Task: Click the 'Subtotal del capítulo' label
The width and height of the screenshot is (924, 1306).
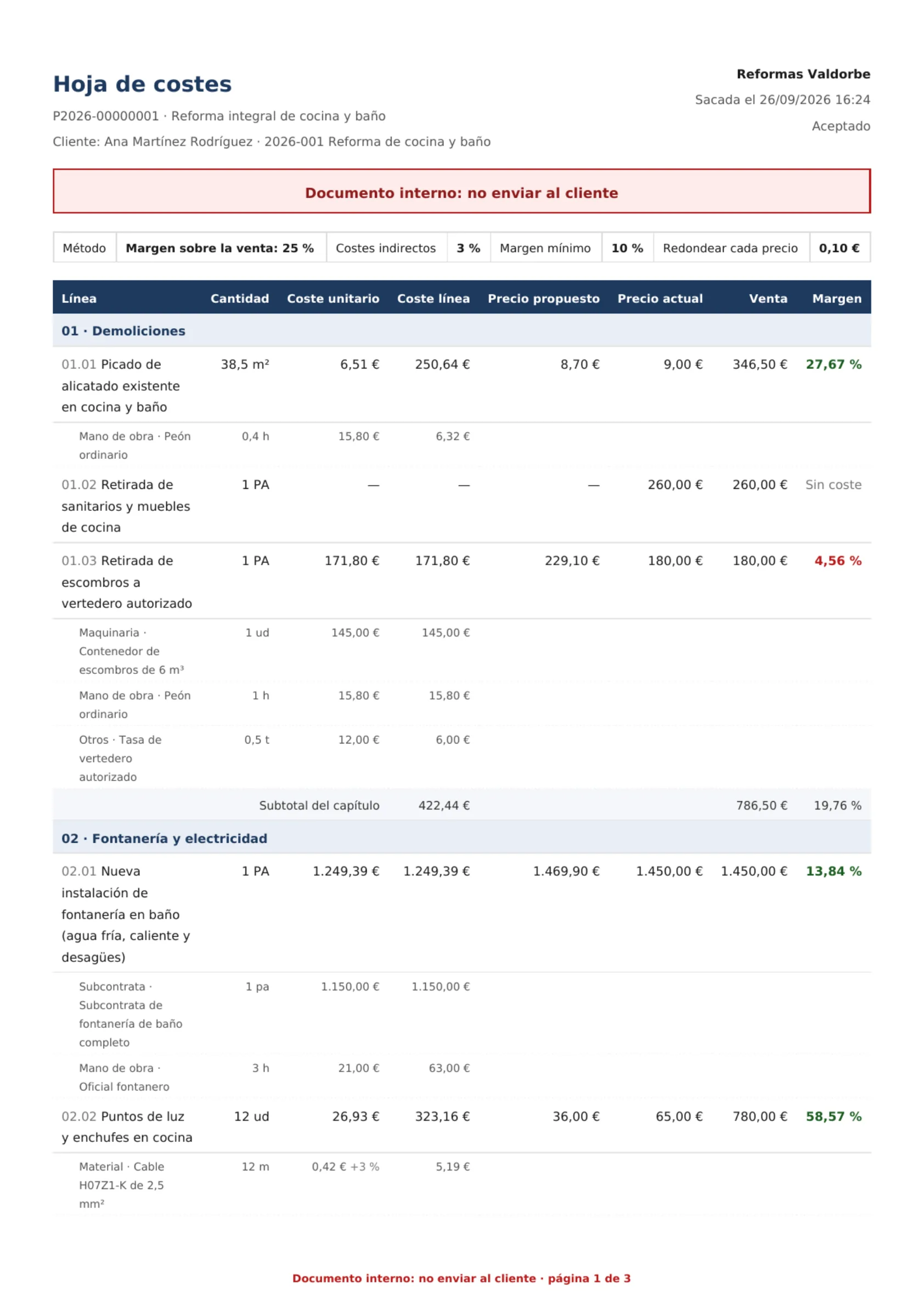Action: click(x=319, y=805)
